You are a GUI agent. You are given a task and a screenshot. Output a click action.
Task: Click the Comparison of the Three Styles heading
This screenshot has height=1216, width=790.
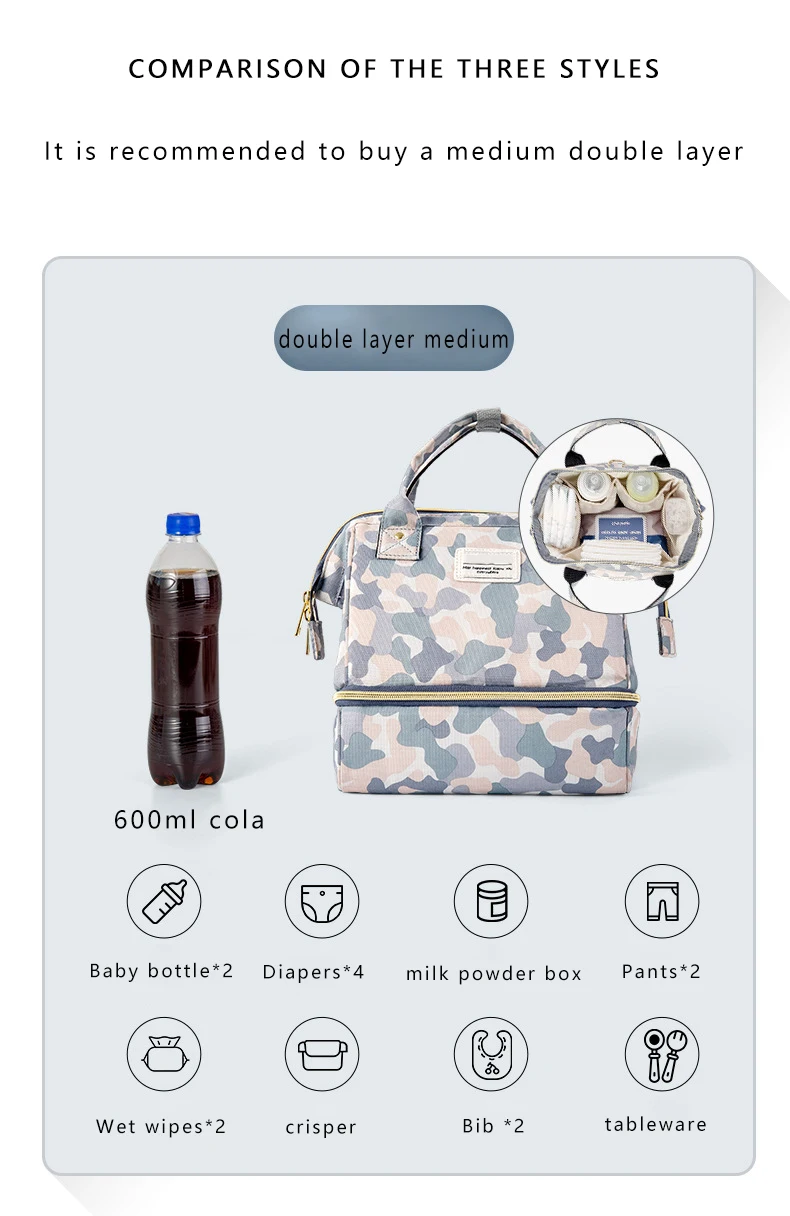(x=395, y=69)
